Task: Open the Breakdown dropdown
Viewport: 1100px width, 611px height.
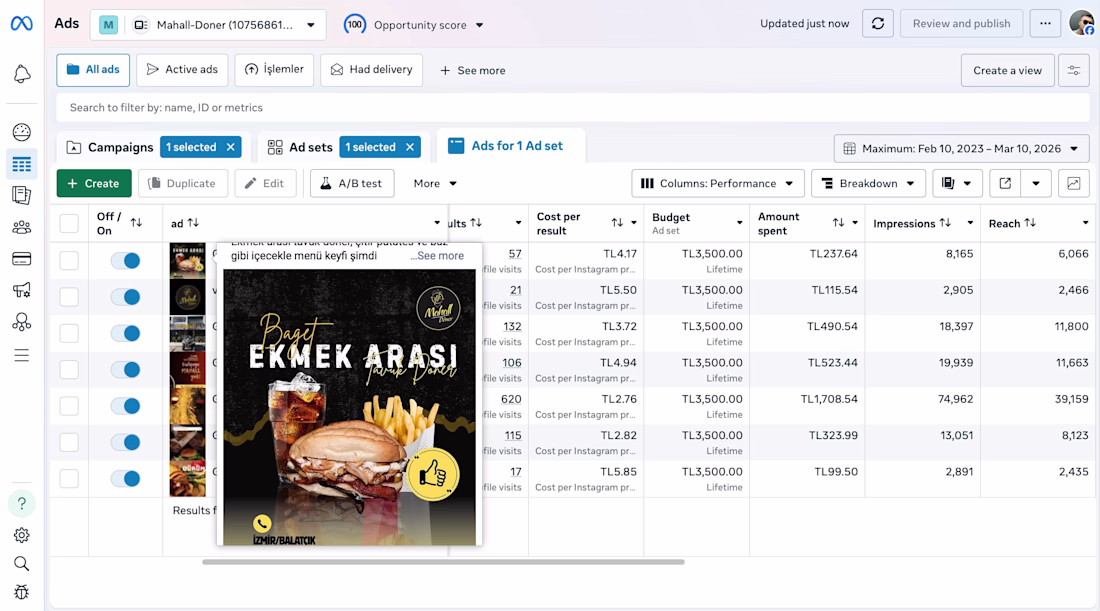Action: tap(868, 184)
